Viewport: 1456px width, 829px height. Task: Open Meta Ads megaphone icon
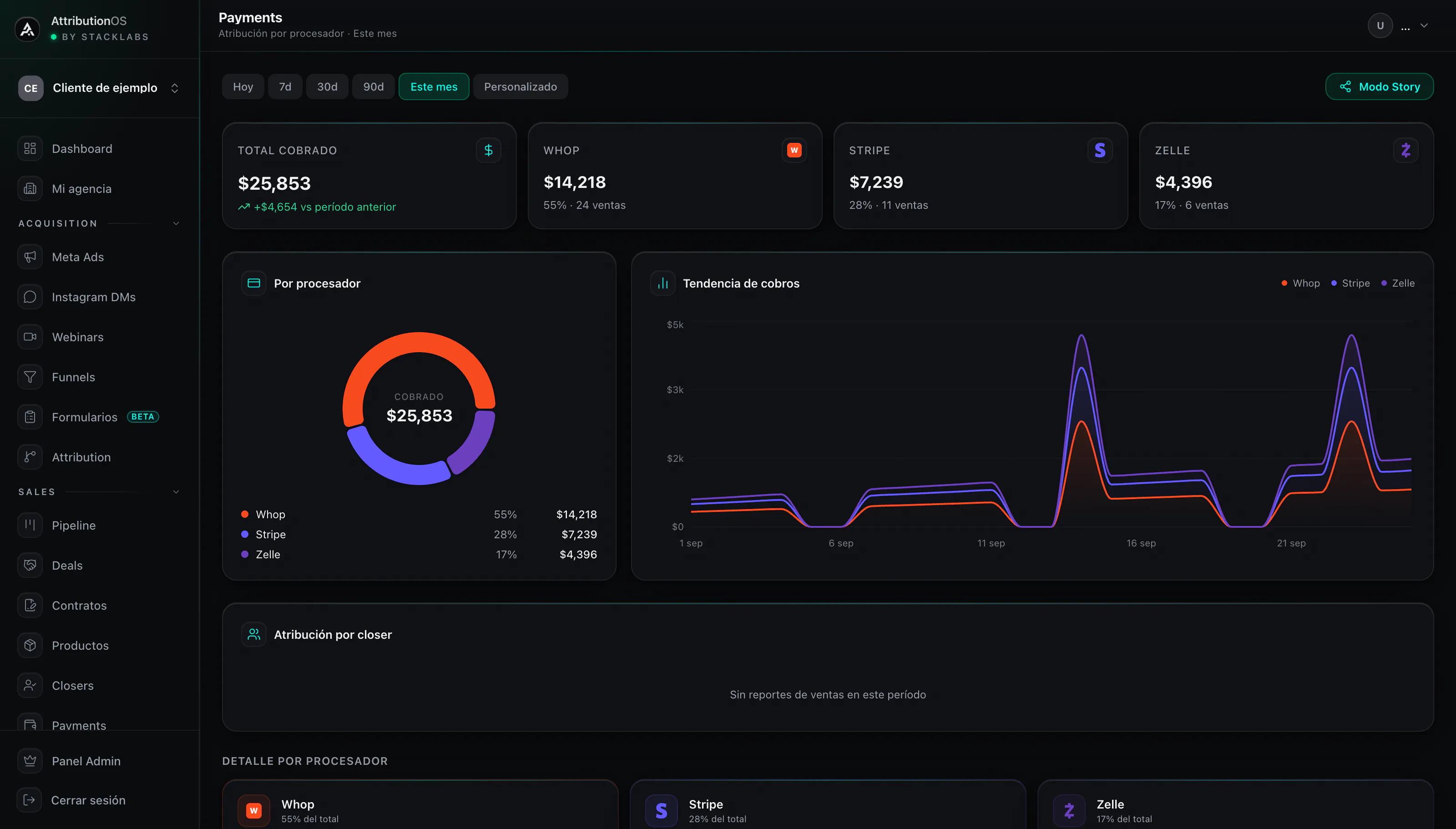[x=30, y=257]
